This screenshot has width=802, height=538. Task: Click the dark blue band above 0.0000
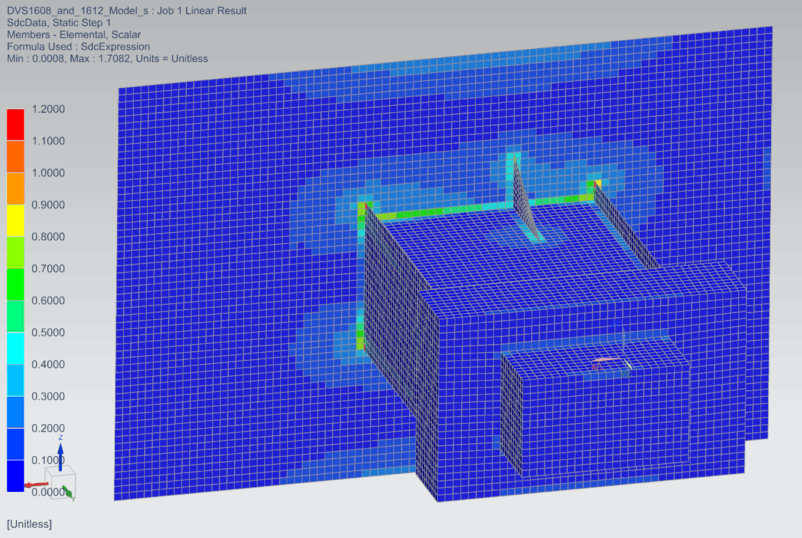(15, 476)
